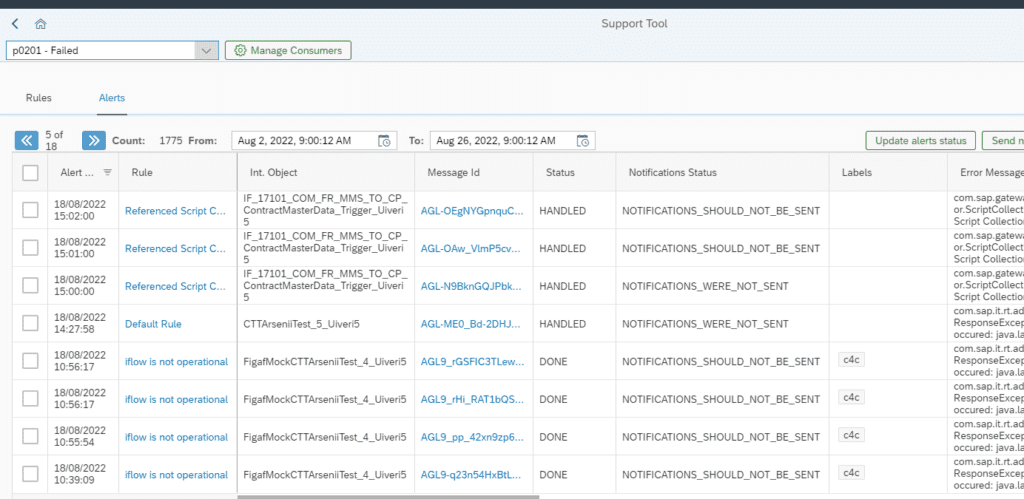1024x499 pixels.
Task: Select checkbox for 15:01:00 alert row
Action: point(30,248)
